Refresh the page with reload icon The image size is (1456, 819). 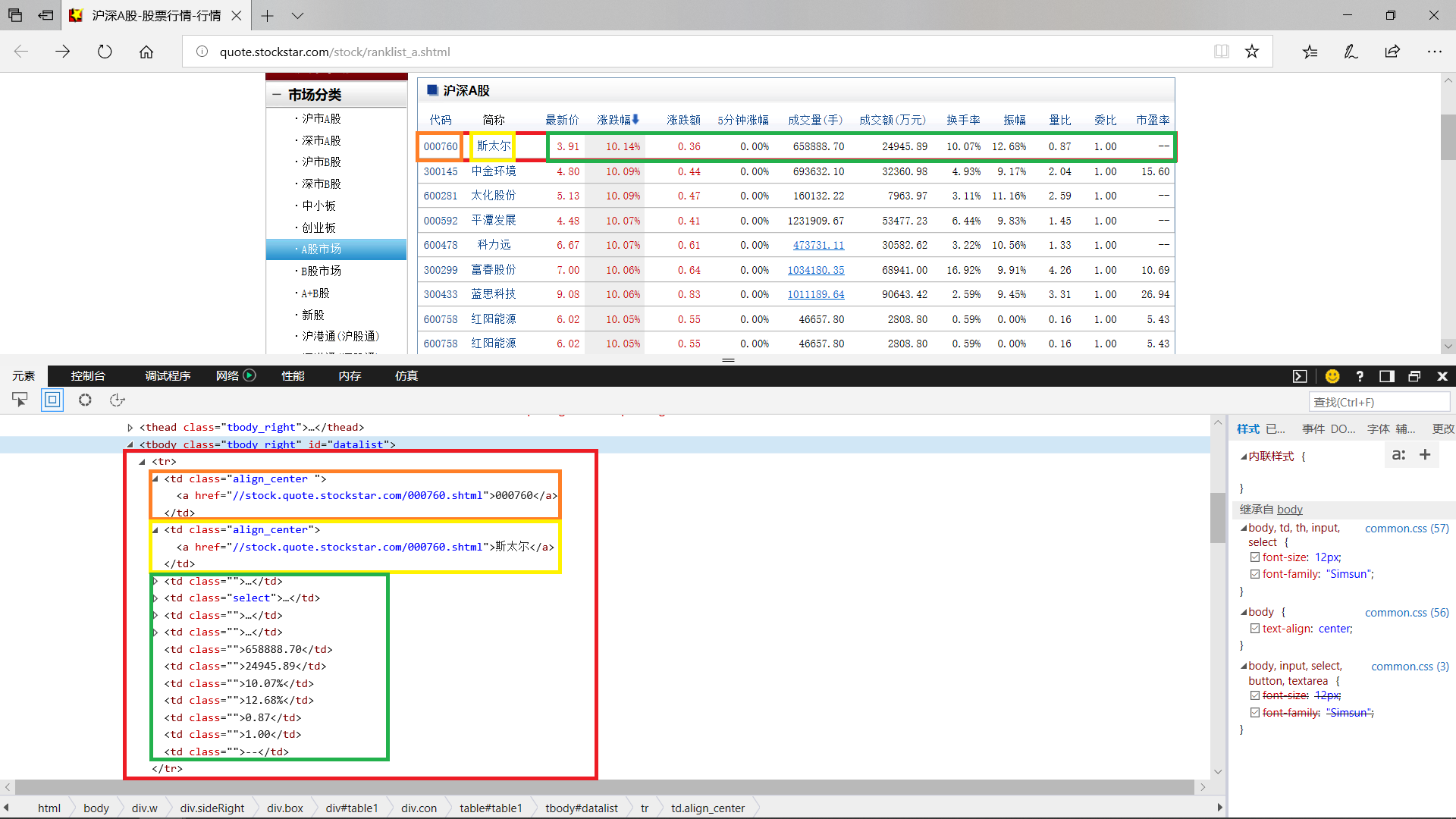(x=105, y=52)
